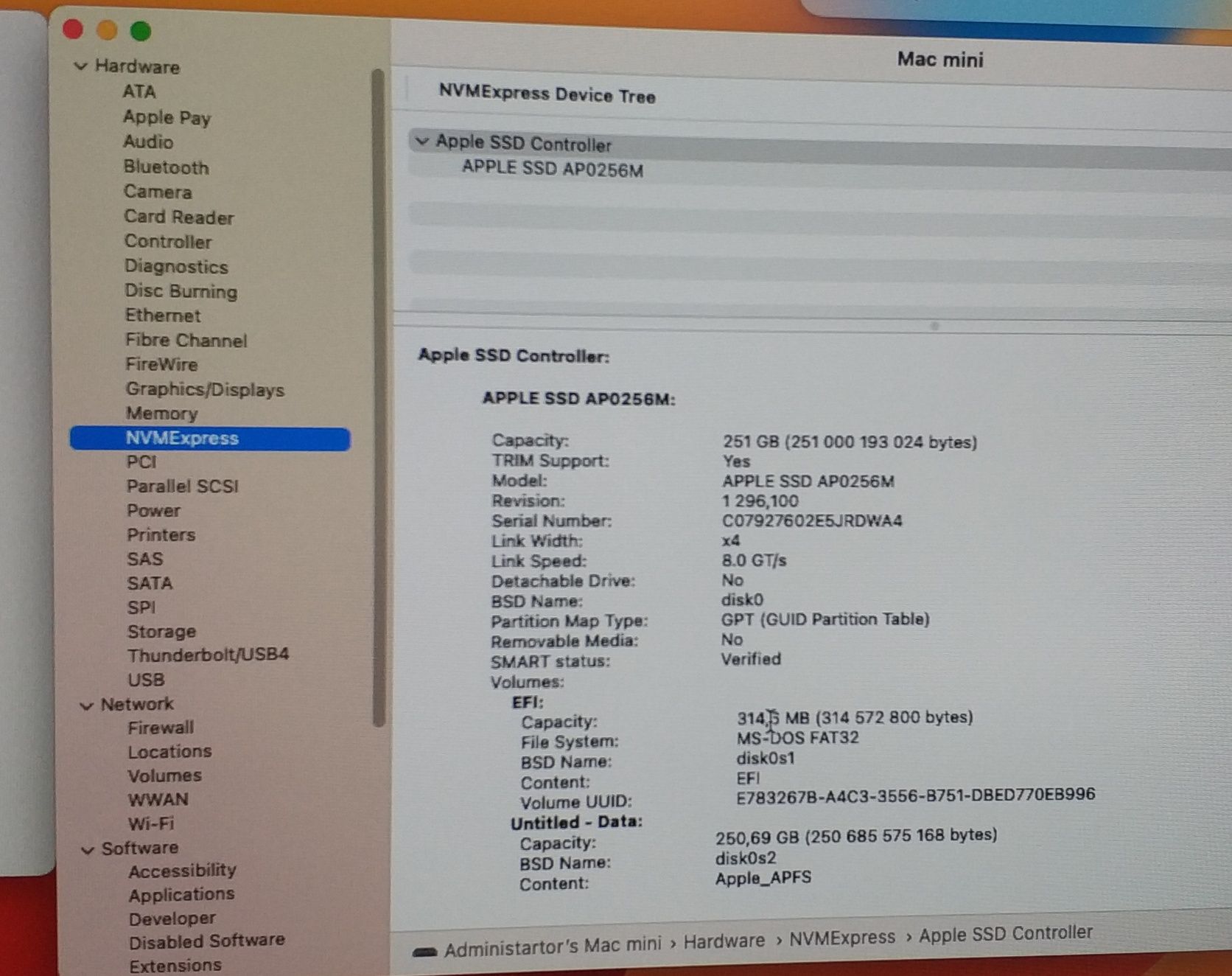Open Apple Pay hardware info
The width and height of the screenshot is (1232, 976).
pyautogui.click(x=167, y=117)
